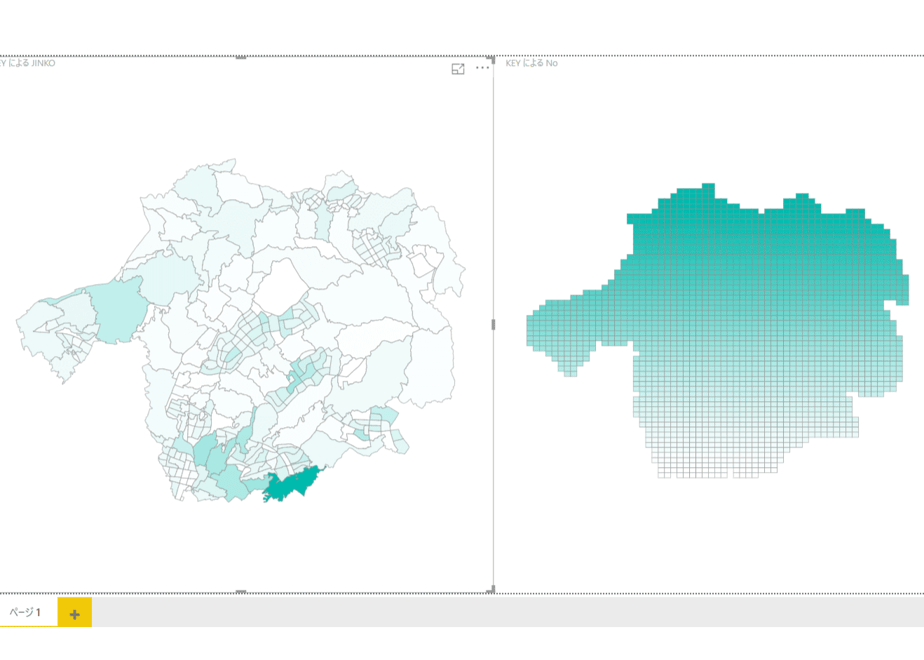Select the ページ1 page tab

point(25,612)
